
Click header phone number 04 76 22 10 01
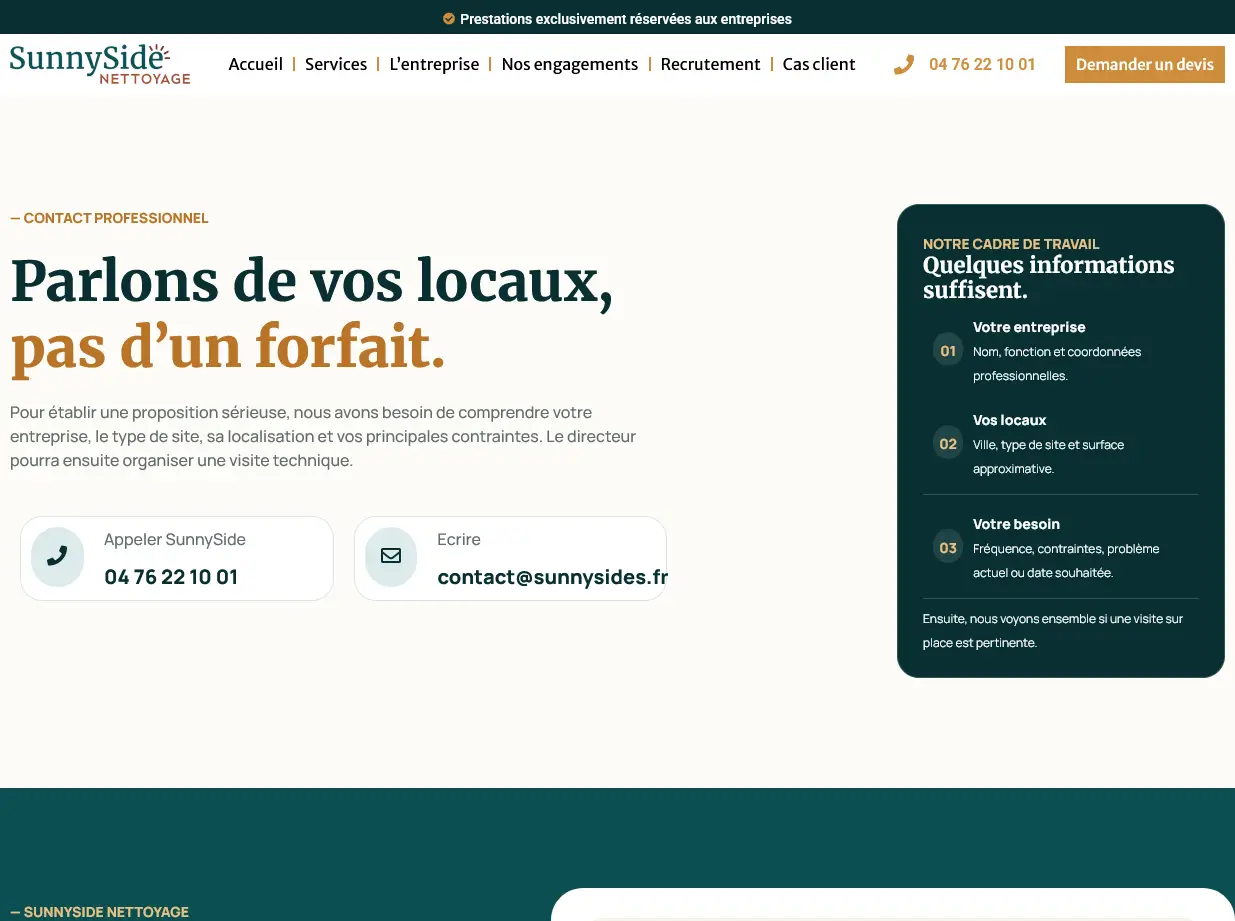(x=982, y=64)
